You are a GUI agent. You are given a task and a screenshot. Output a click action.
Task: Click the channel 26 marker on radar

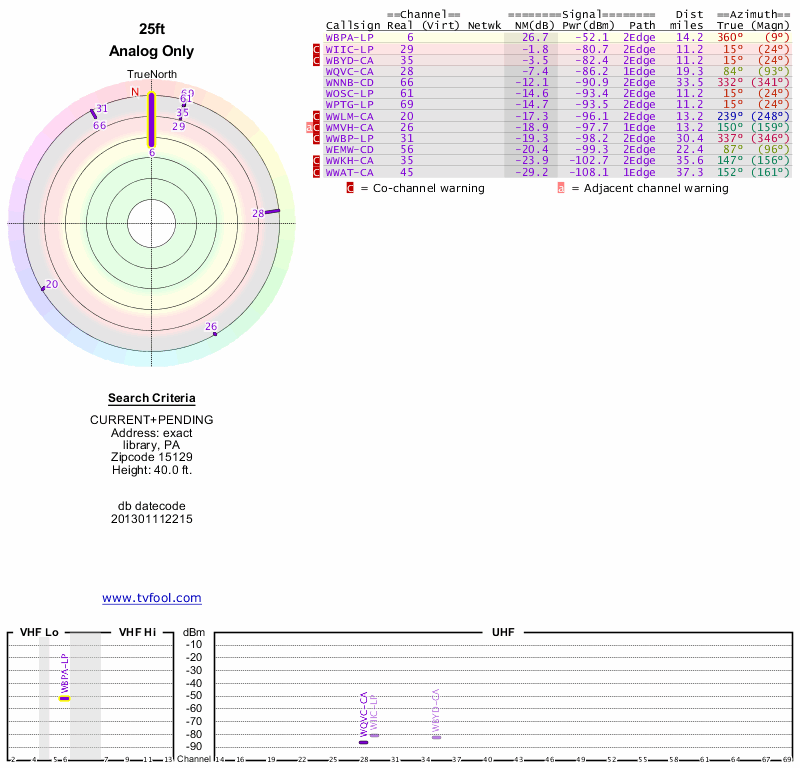[214, 333]
